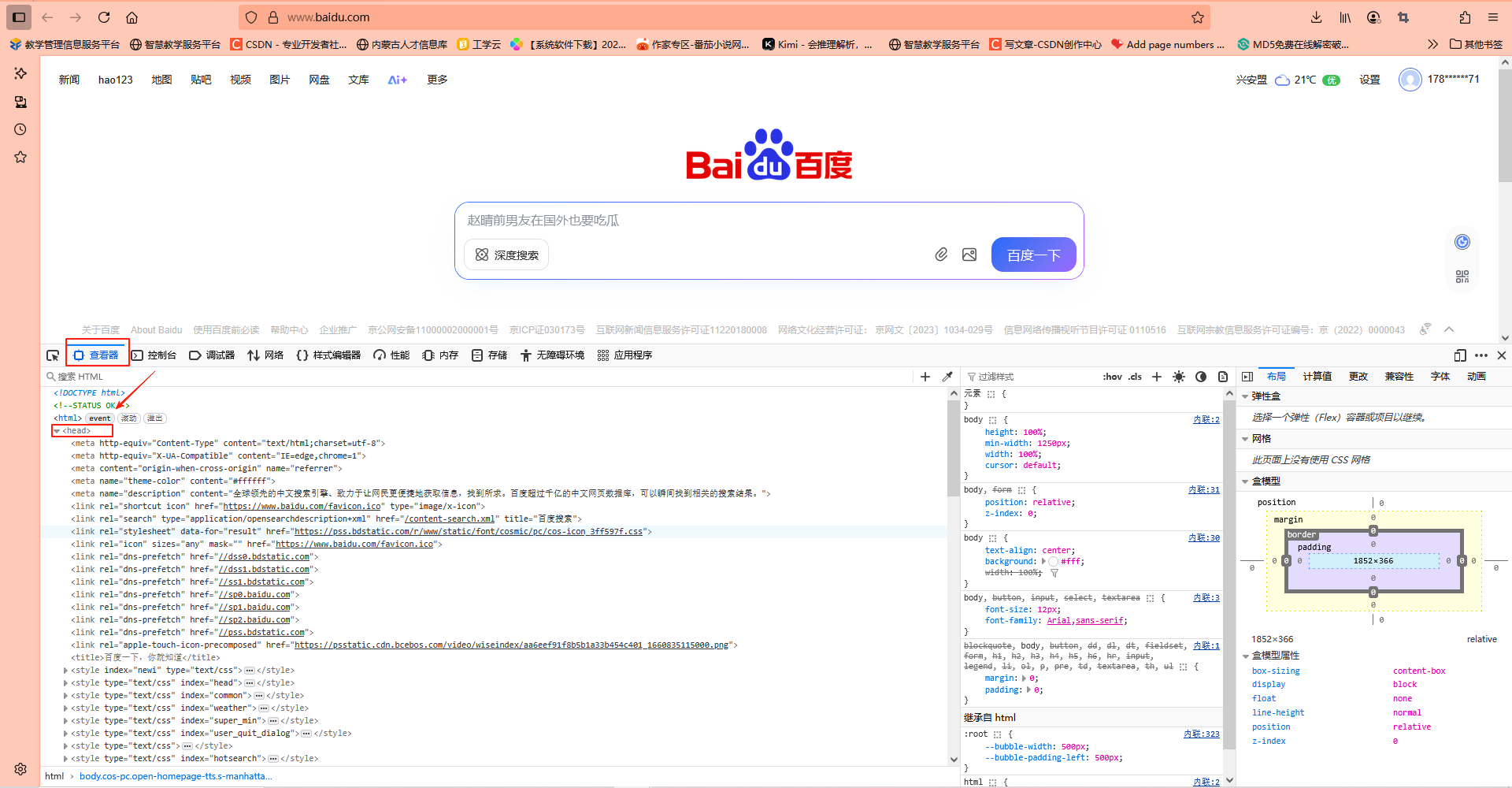The image size is (1512, 788).
Task: Click the #fff background color swatch
Action: point(1053,562)
